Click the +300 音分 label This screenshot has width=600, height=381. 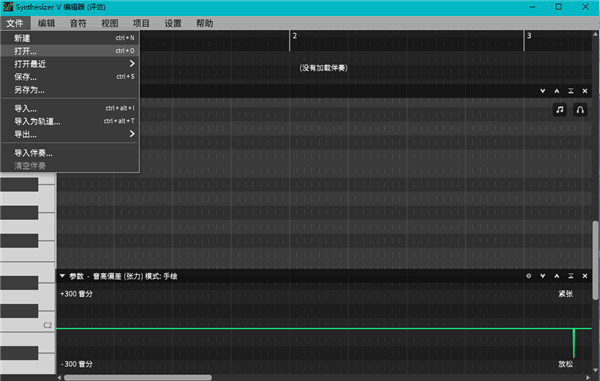tap(77, 294)
